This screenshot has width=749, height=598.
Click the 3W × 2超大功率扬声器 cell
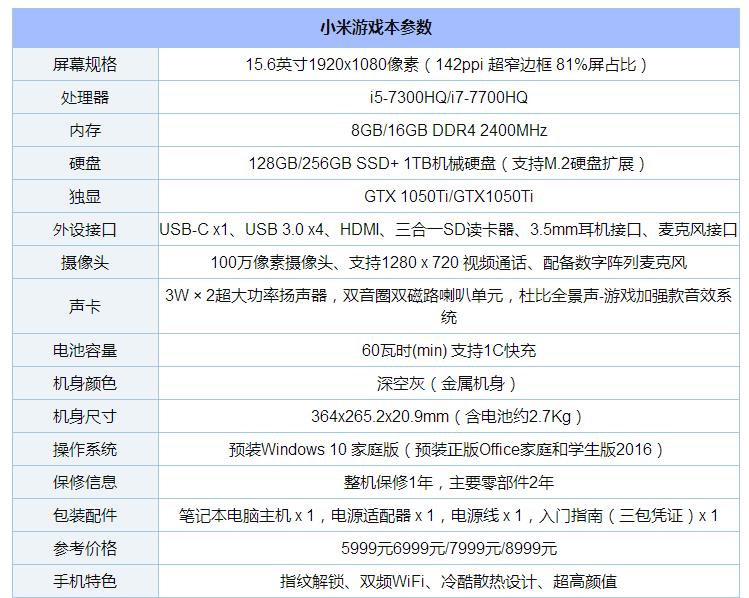point(449,306)
